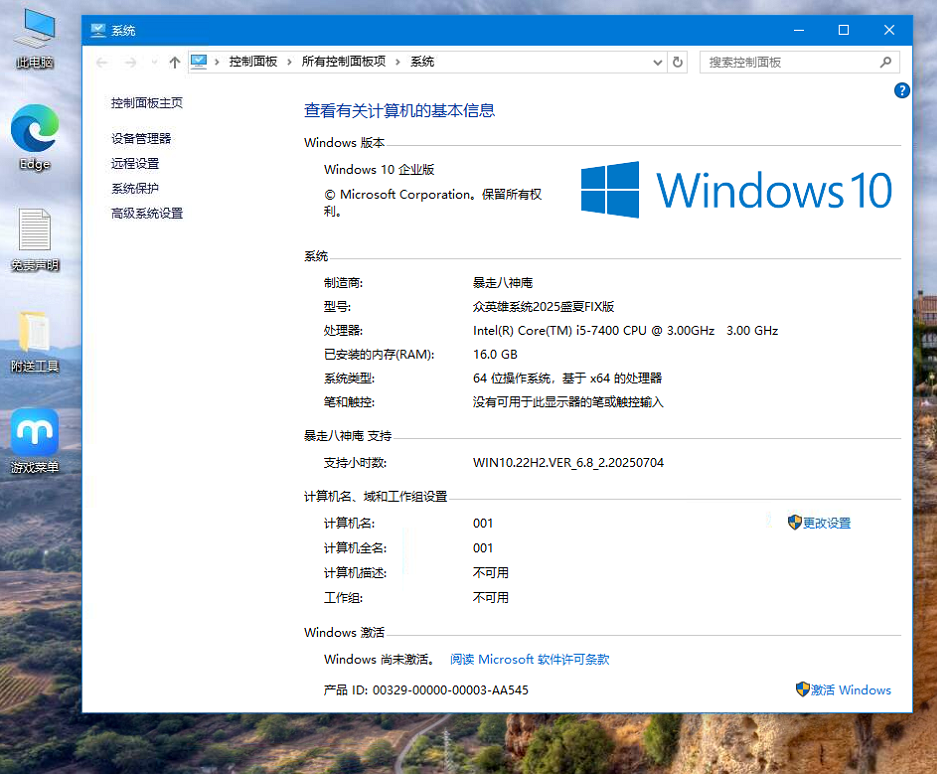This screenshot has height=774, width=937.
Task: Click the RAM value 16.0 GB
Action: pos(495,354)
